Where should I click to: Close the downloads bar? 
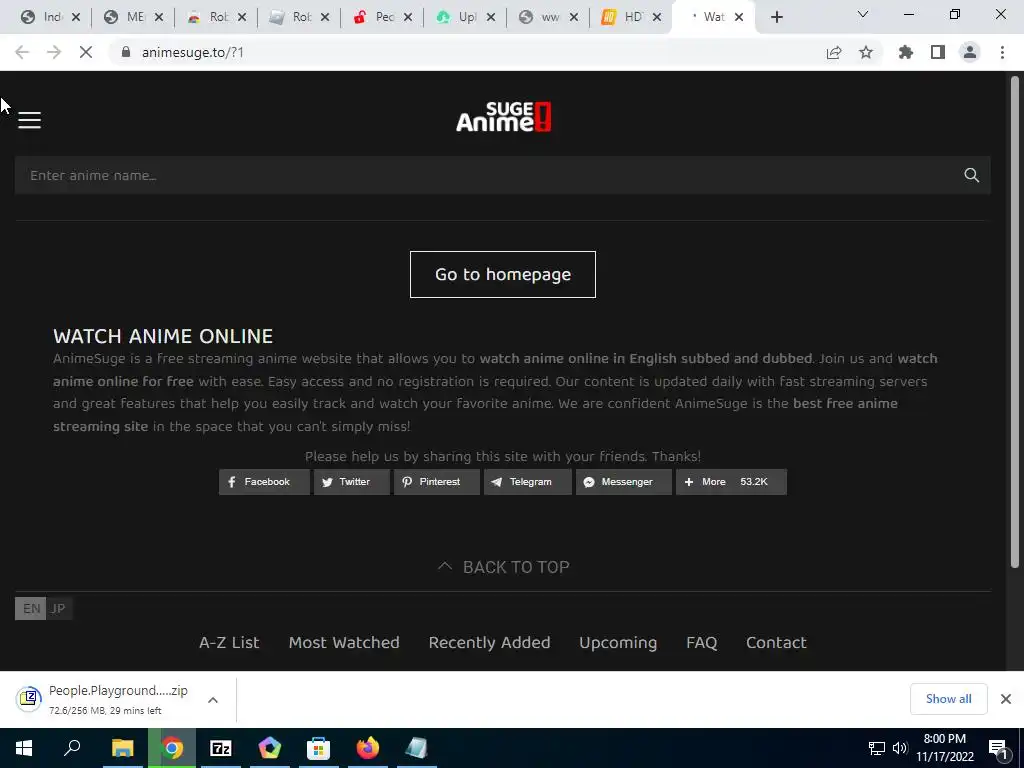point(1006,699)
